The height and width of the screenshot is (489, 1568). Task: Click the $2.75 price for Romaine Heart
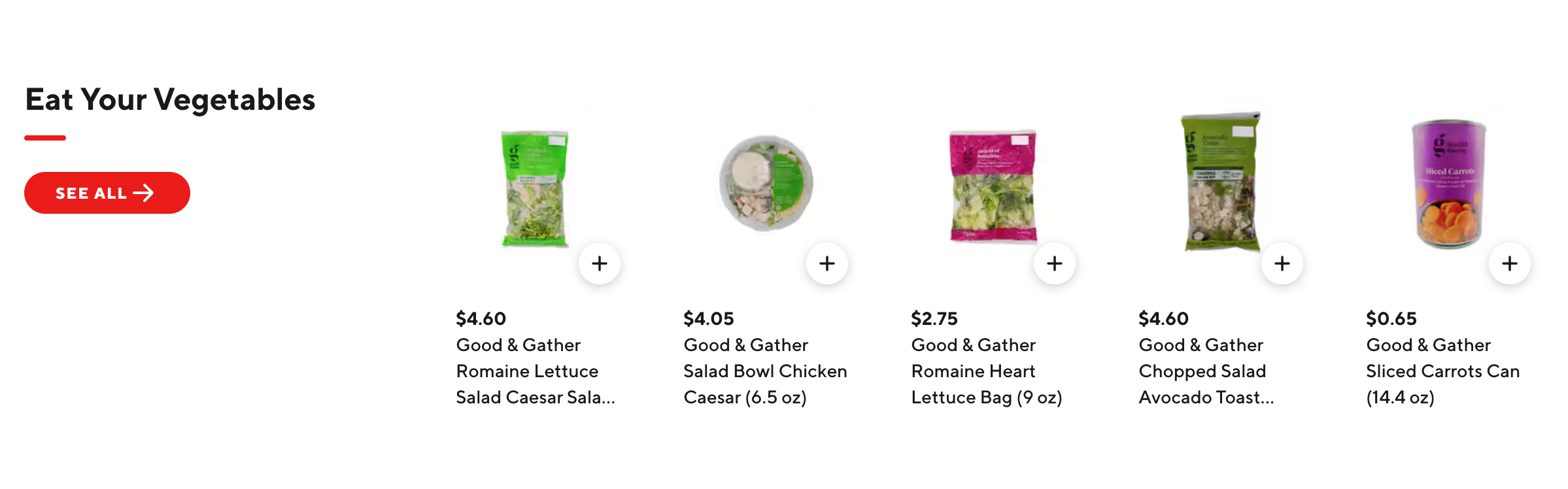coord(934,318)
